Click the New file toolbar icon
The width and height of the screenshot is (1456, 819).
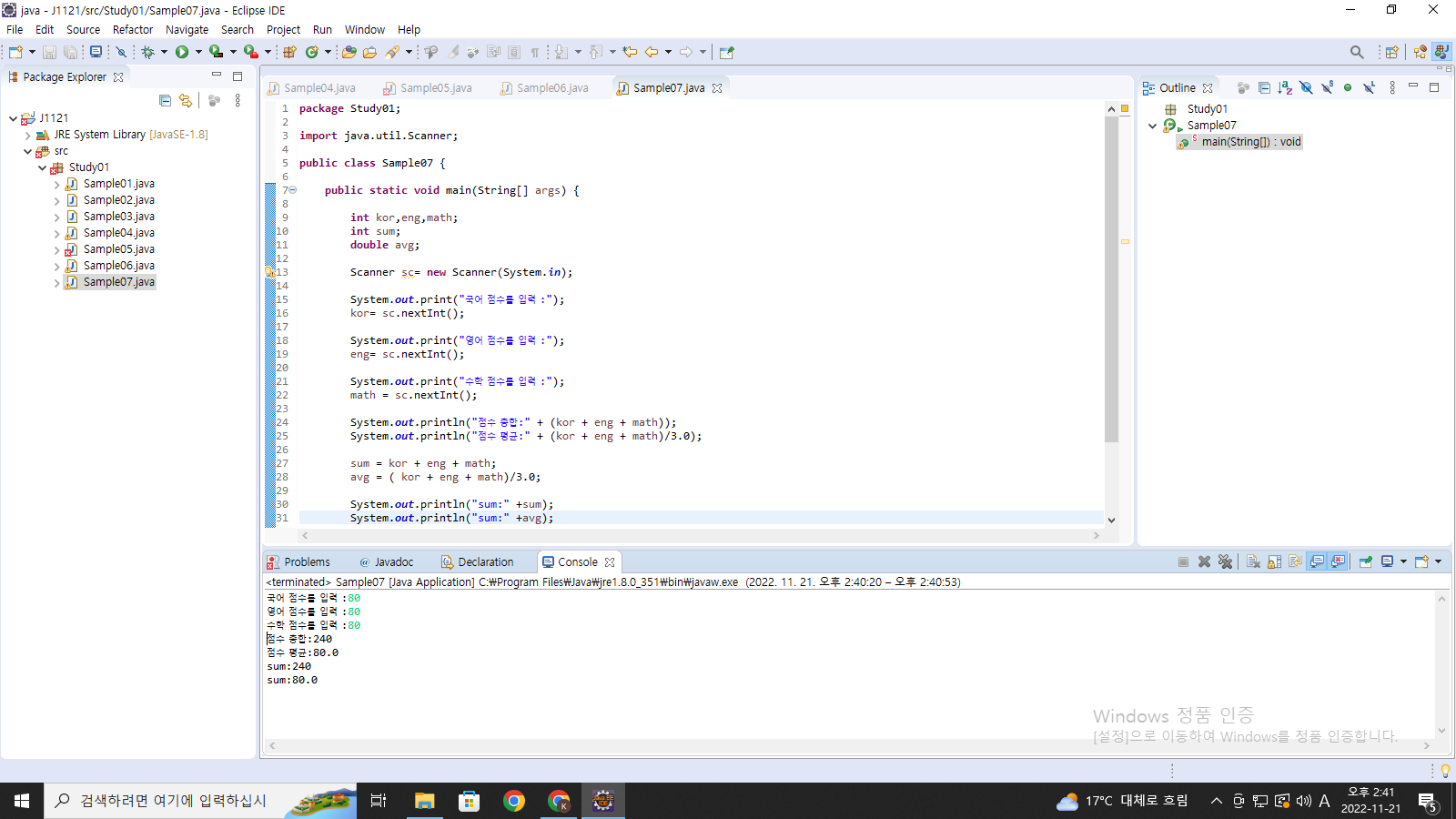(15, 52)
